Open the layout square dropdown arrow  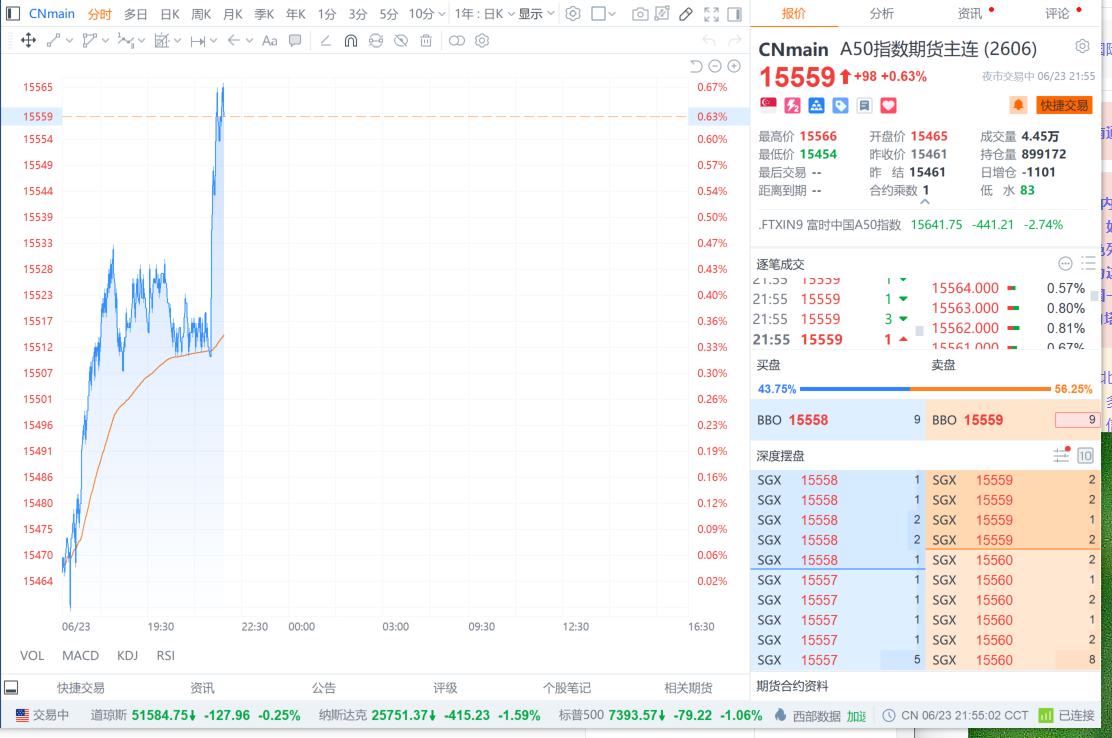612,13
